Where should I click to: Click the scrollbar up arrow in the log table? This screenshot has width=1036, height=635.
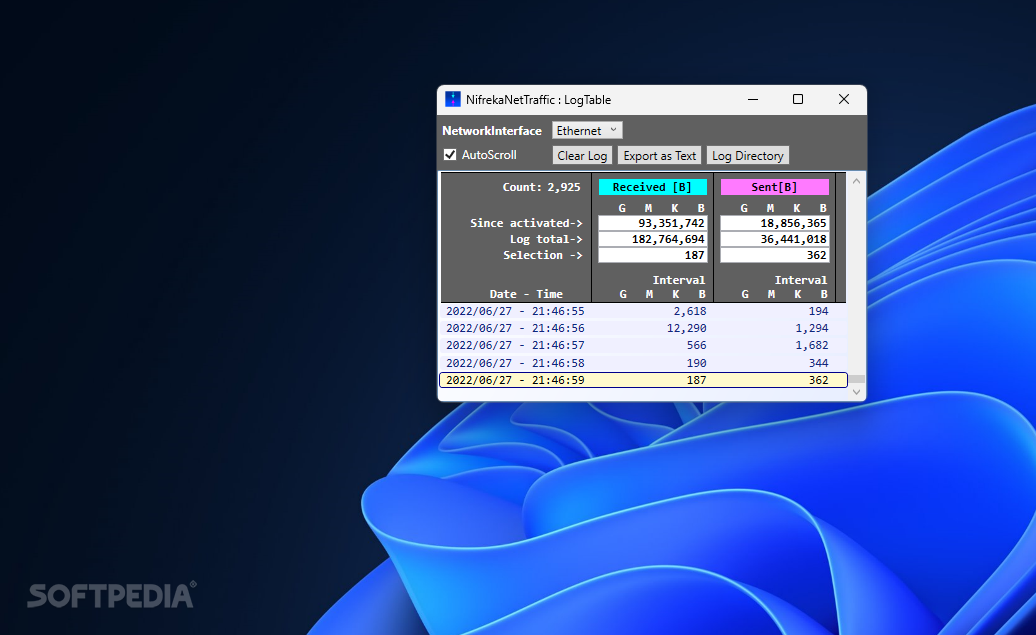point(856,181)
